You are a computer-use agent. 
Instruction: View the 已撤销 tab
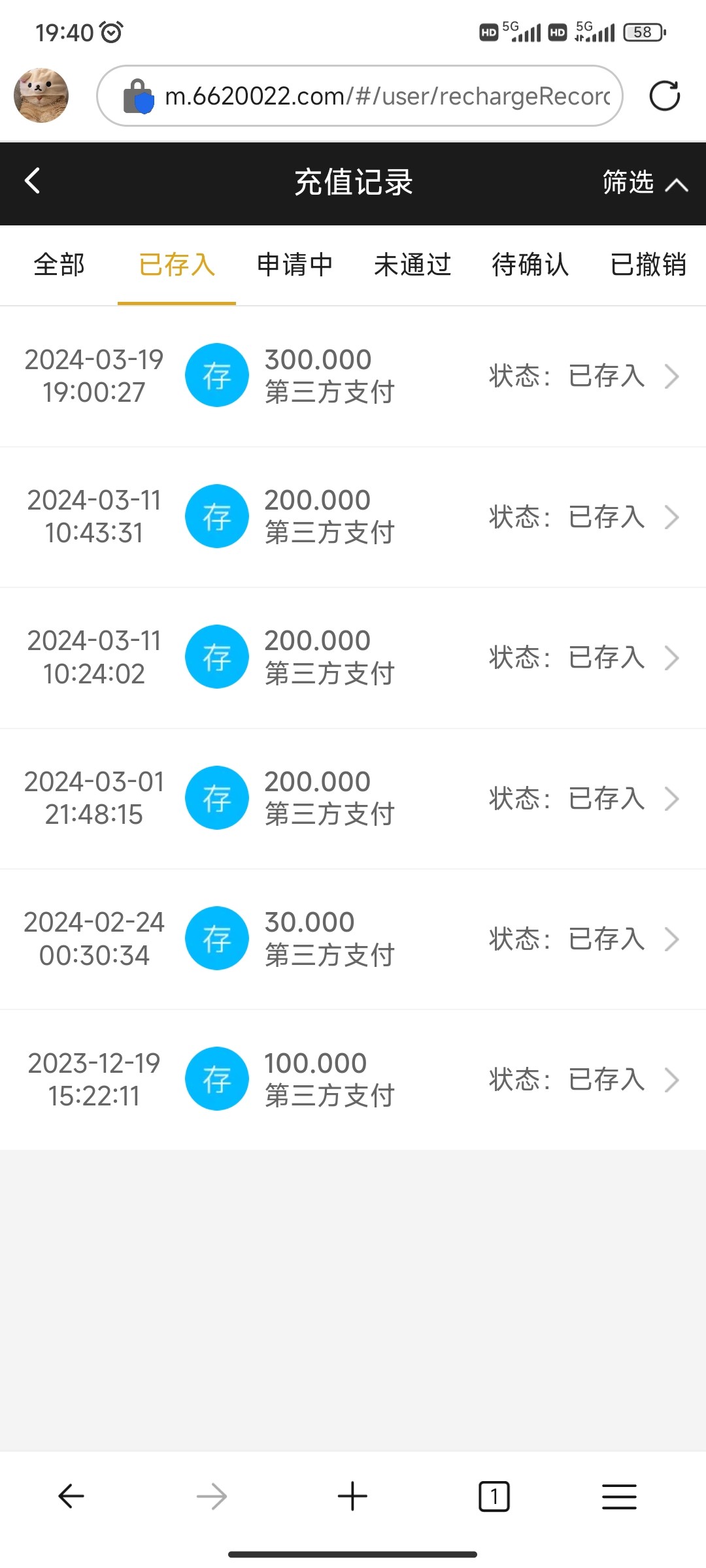coord(648,265)
